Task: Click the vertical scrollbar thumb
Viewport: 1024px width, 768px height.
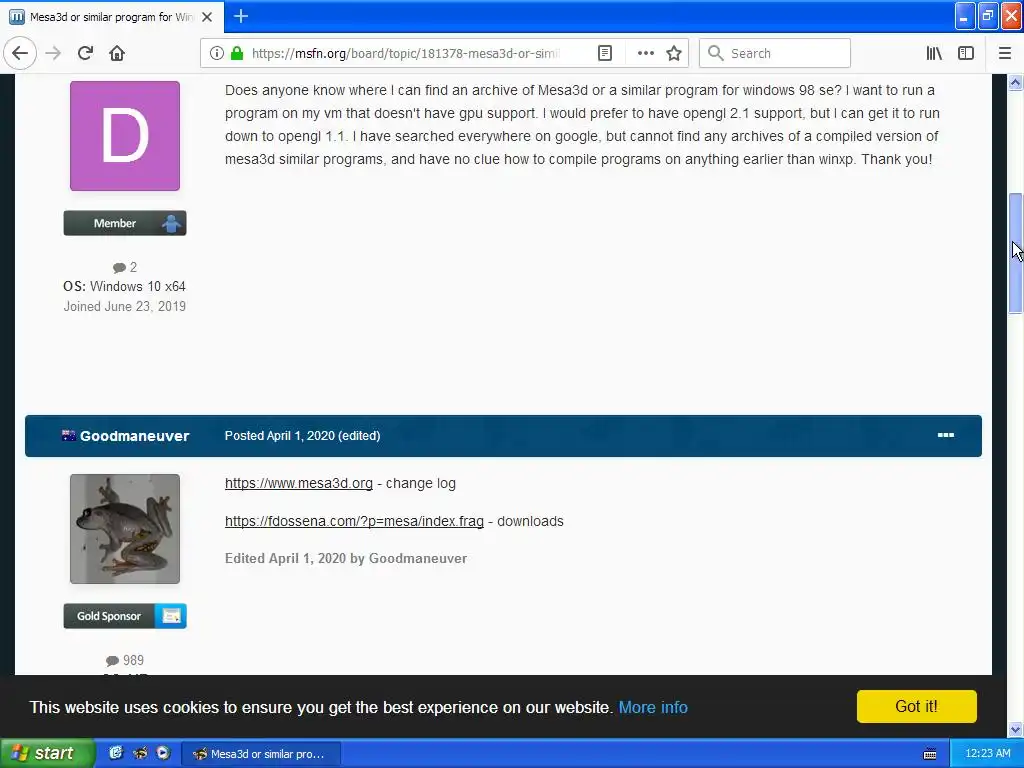Action: (1016, 253)
